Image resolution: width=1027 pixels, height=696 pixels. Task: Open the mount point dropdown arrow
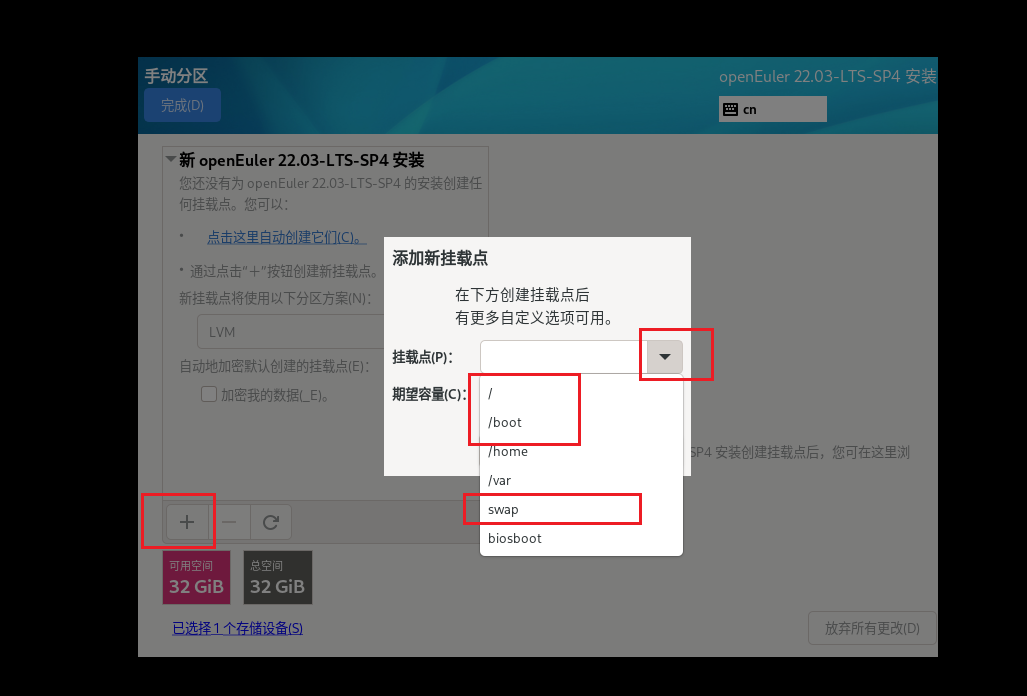(x=665, y=357)
